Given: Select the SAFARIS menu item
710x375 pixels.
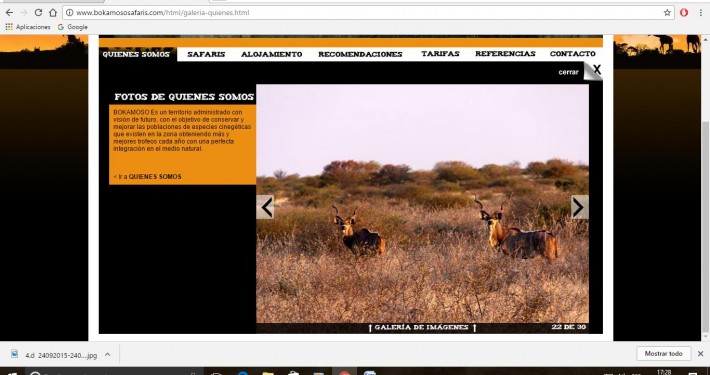Looking at the screenshot, I should click(206, 54).
